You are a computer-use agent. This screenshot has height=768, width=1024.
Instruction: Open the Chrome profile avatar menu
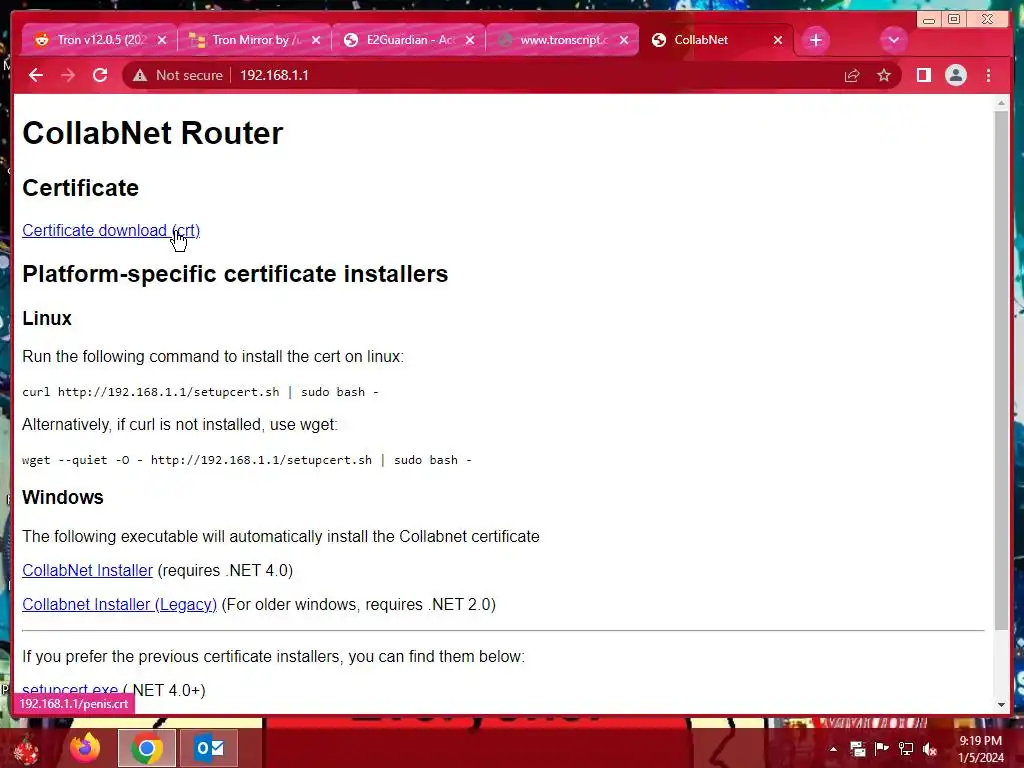(955, 75)
